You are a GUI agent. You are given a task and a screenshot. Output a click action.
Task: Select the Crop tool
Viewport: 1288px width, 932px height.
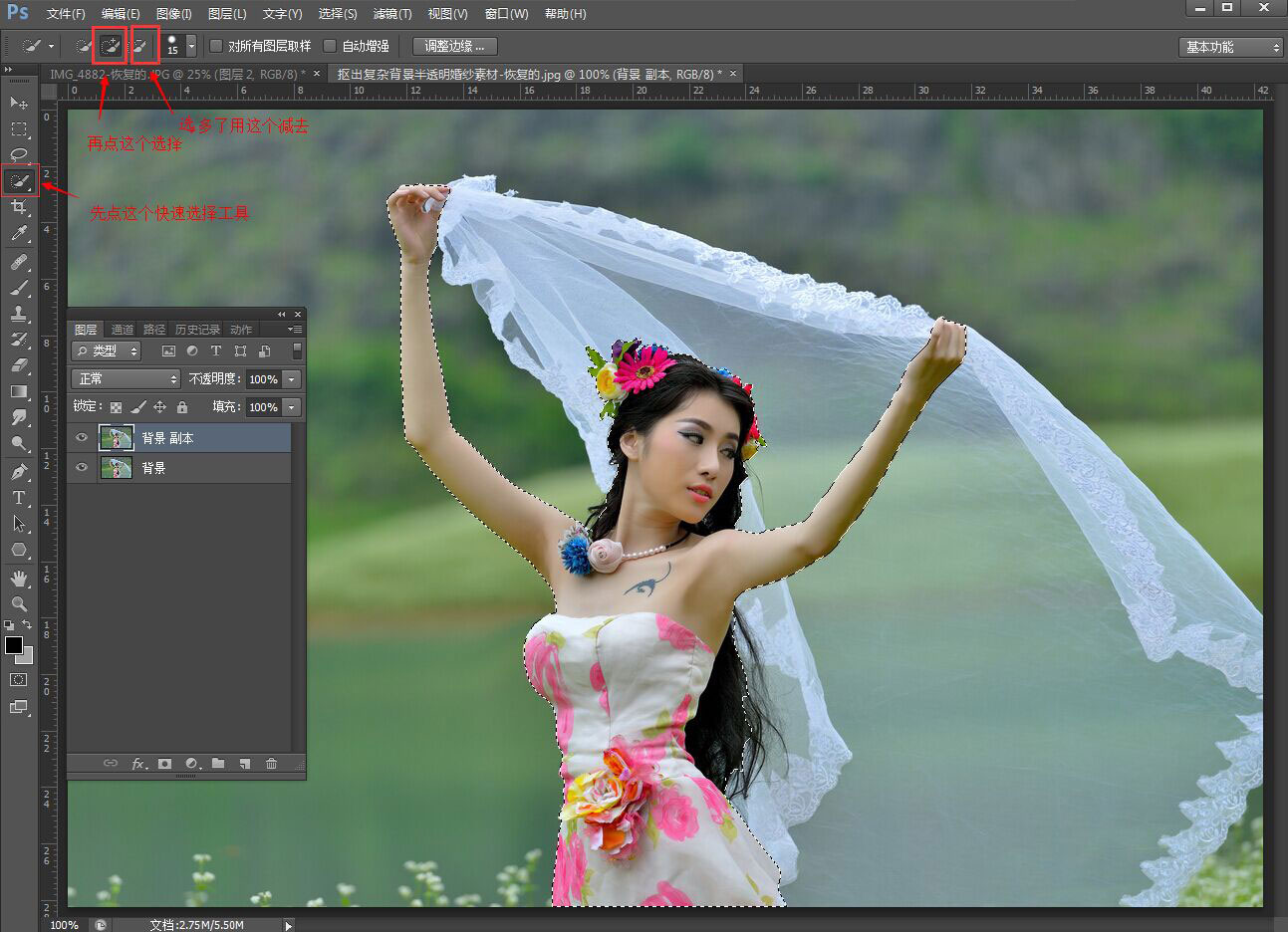tap(20, 207)
